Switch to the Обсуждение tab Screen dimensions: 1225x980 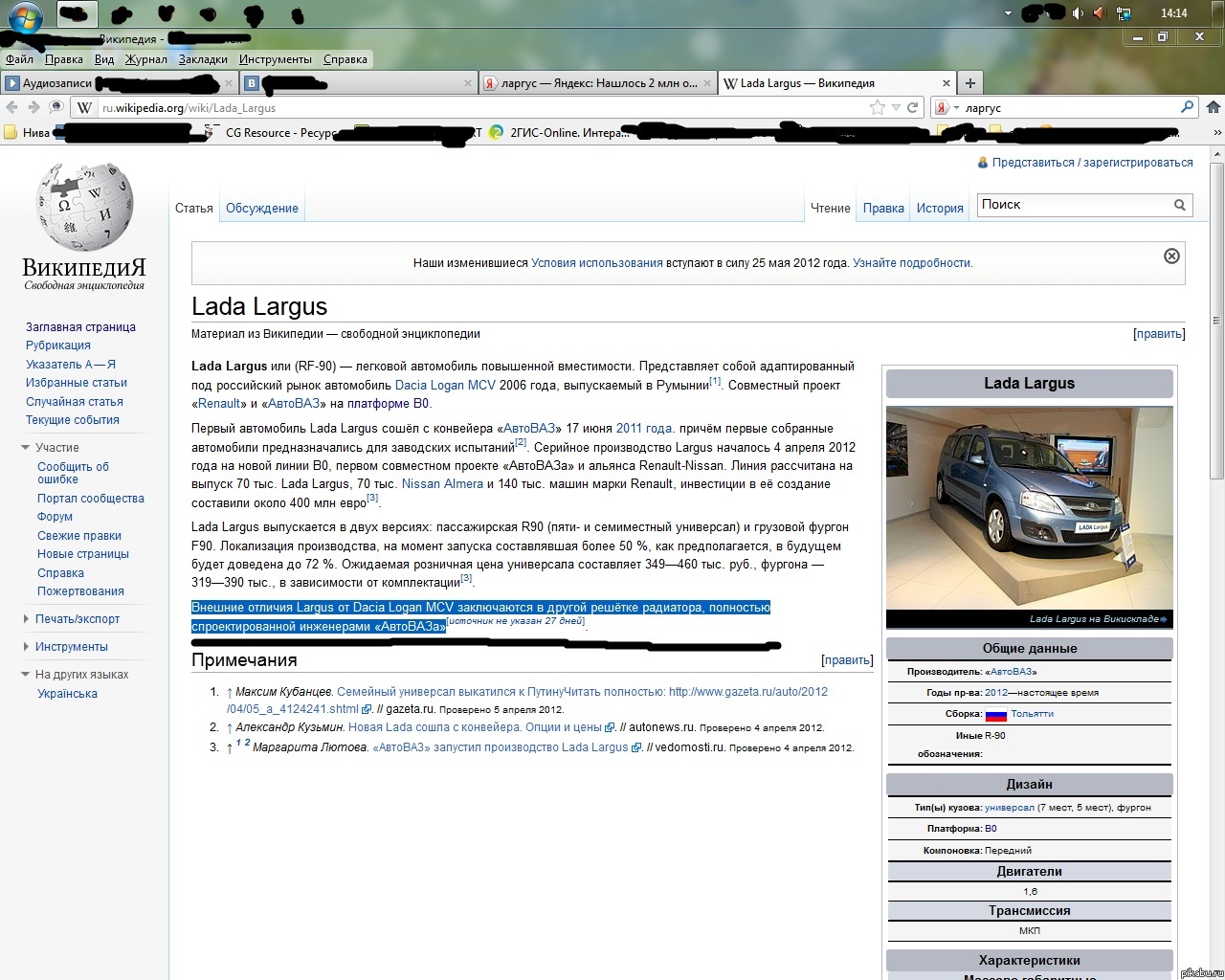[261, 207]
